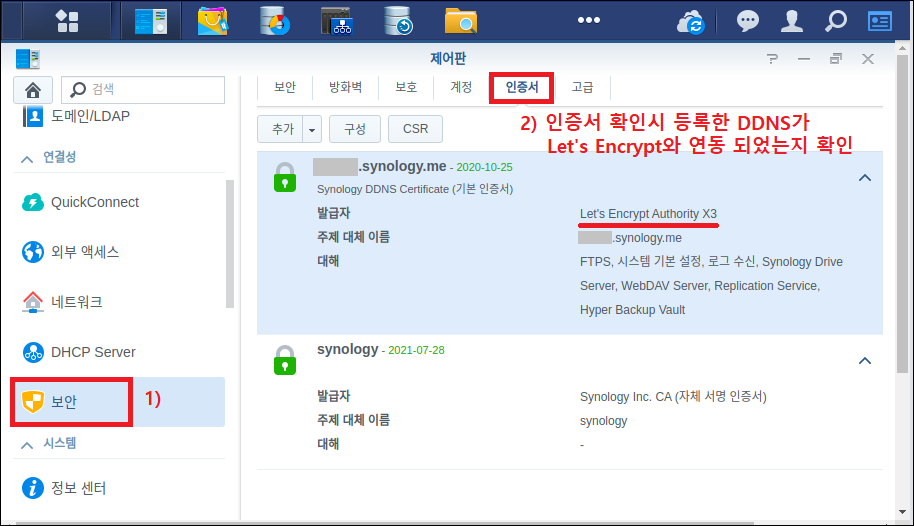914x526 pixels.
Task: Select 보안 in the sidebar
Action: tap(119, 402)
